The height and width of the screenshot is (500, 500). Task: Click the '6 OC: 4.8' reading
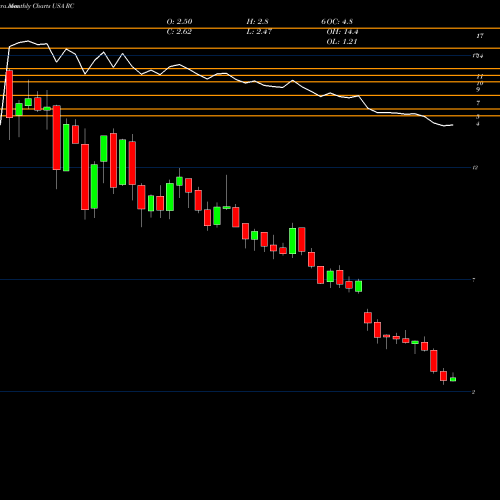[337, 22]
